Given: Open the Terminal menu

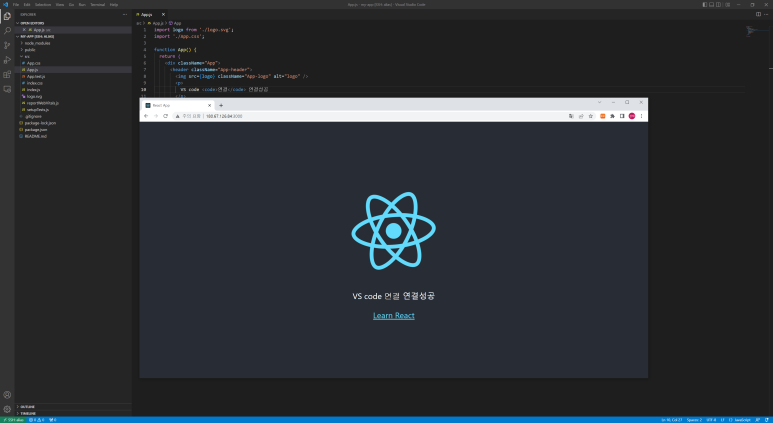Looking at the screenshot, I should coord(98,4).
